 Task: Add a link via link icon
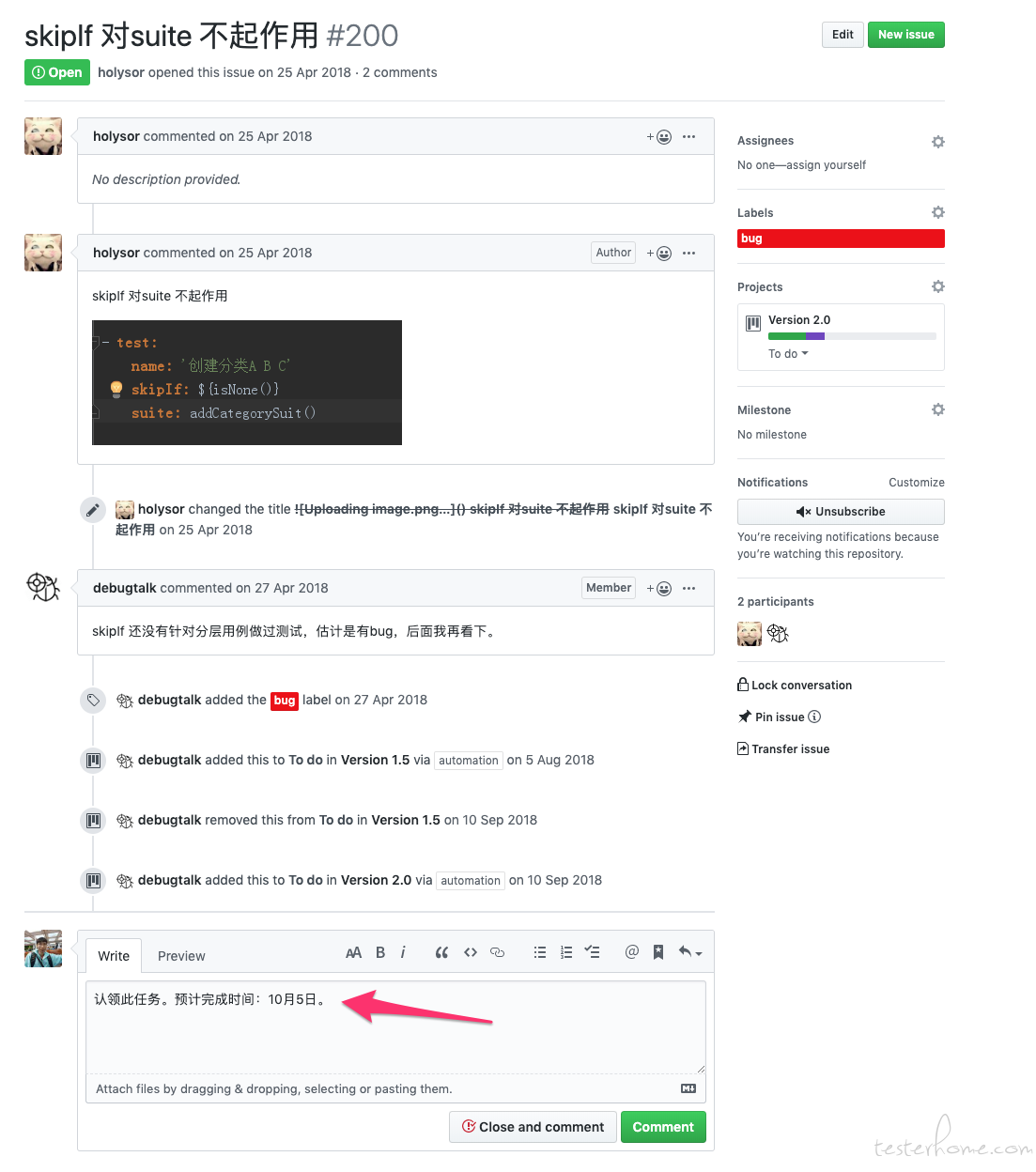click(x=498, y=952)
